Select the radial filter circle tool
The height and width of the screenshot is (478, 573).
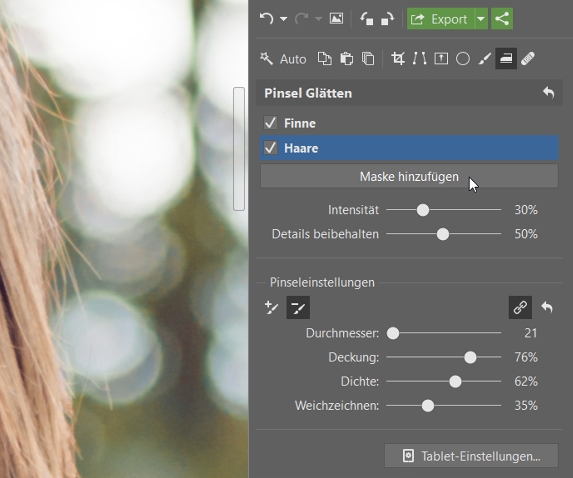[463, 58]
